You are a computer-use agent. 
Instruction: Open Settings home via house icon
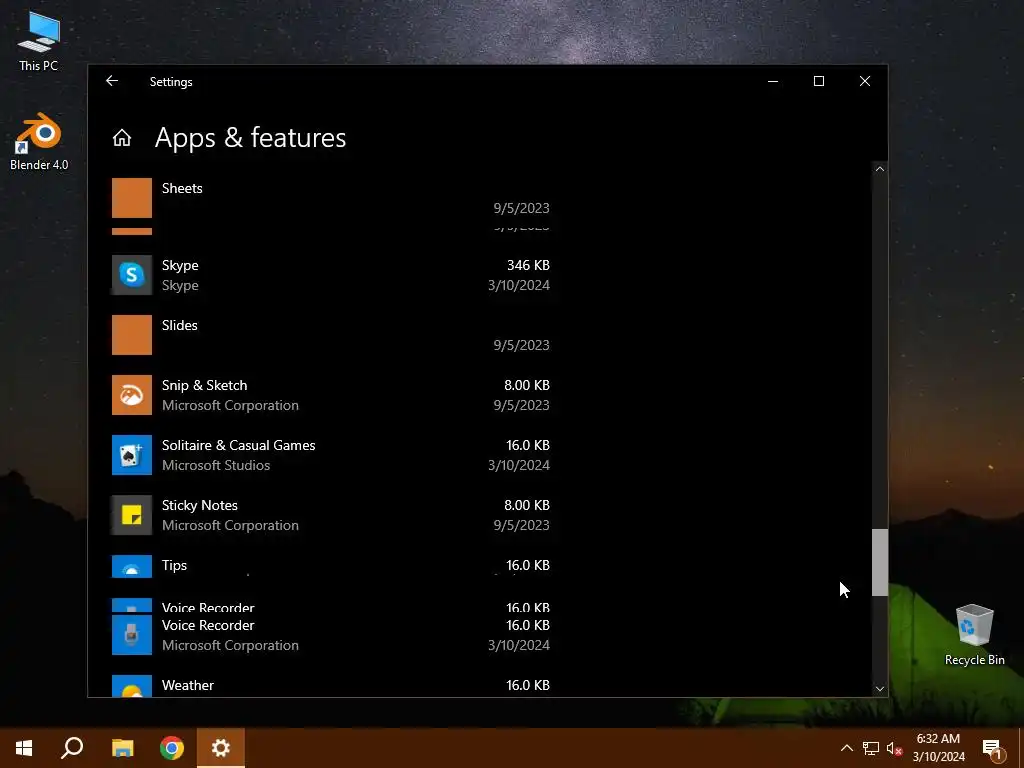tap(121, 138)
